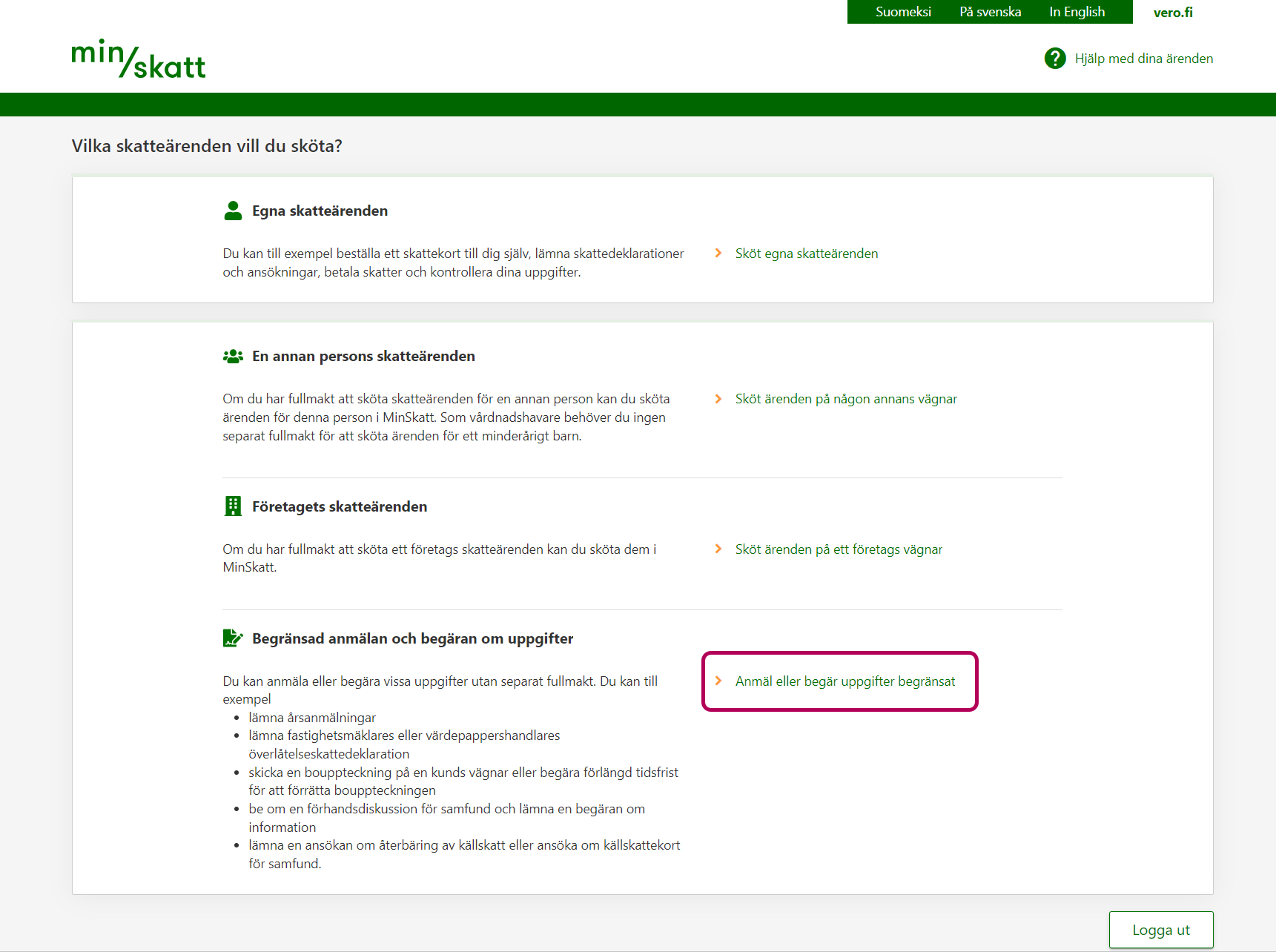Click the MinSkatt logo
1276x952 pixels.
(x=139, y=59)
